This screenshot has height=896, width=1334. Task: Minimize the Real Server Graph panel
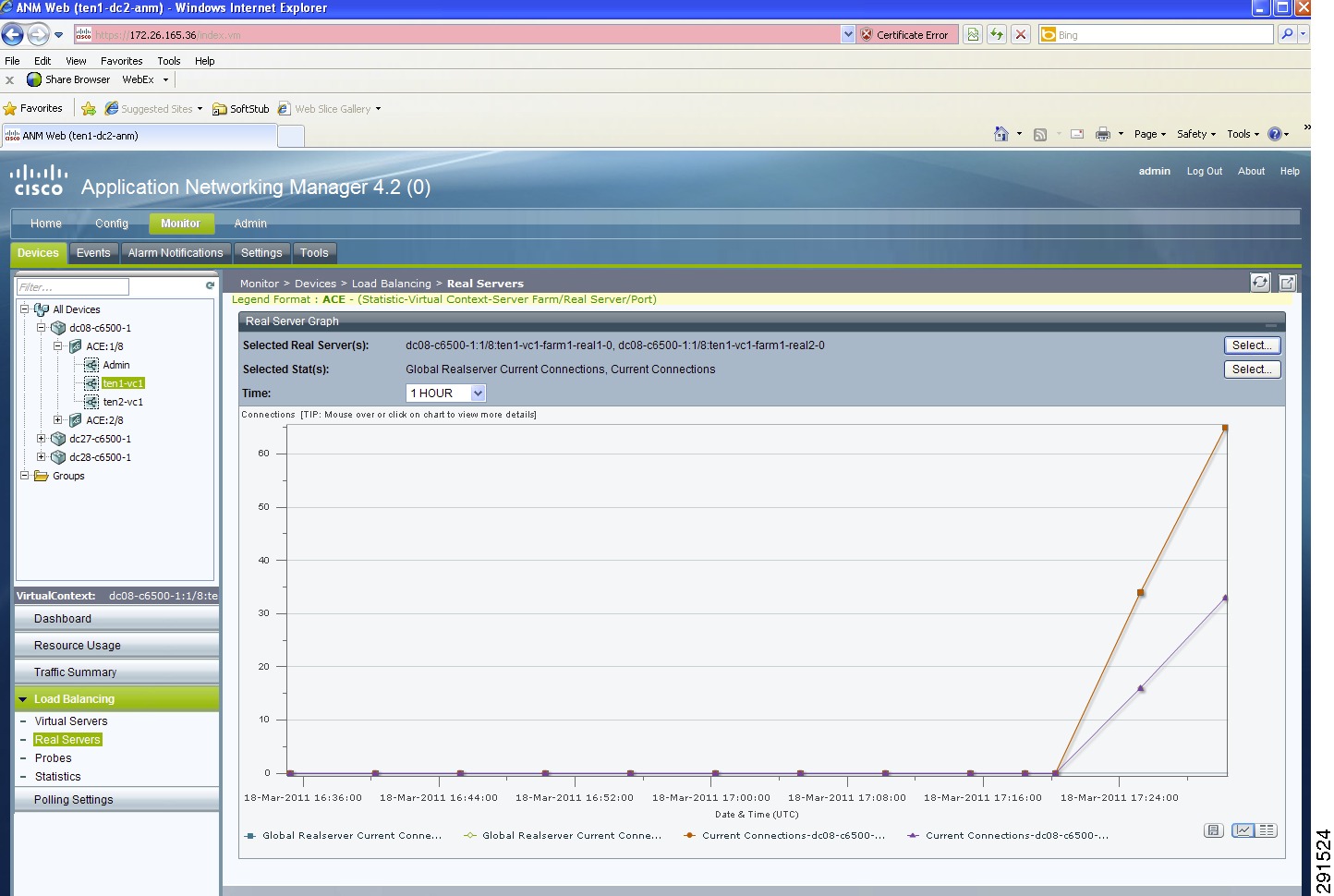1271,325
